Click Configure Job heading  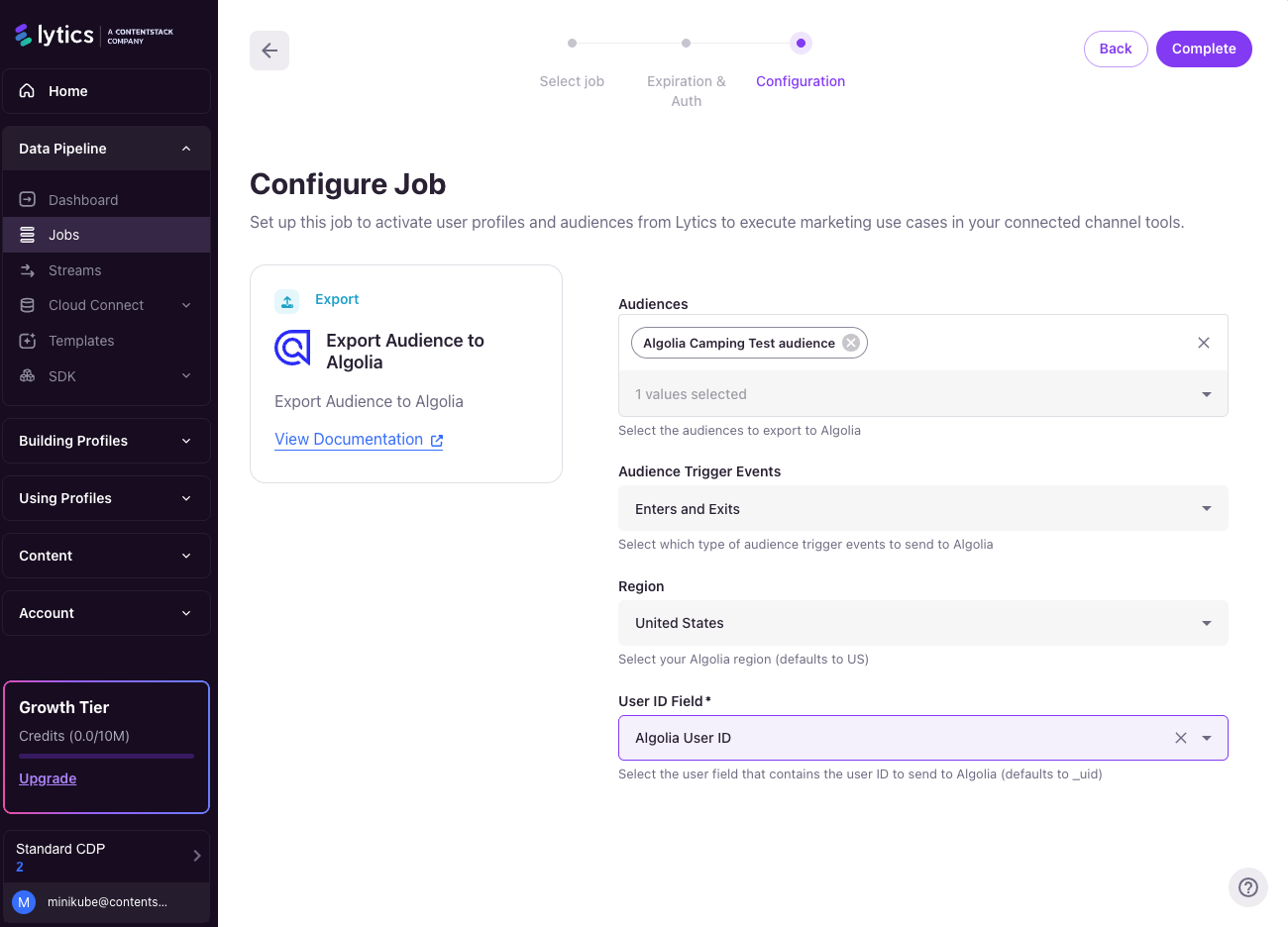point(348,184)
